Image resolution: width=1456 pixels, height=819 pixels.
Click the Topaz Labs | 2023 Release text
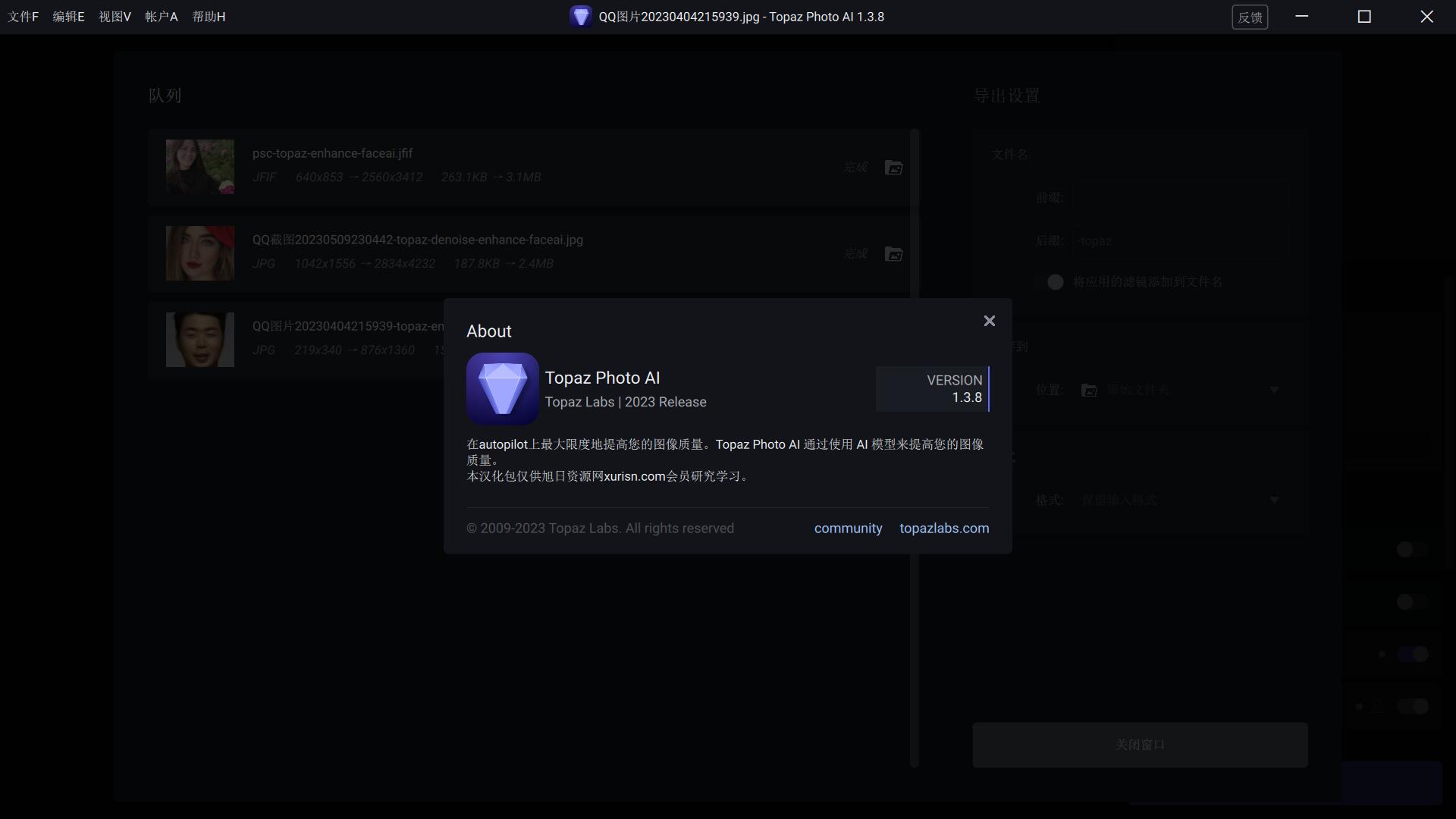point(626,402)
